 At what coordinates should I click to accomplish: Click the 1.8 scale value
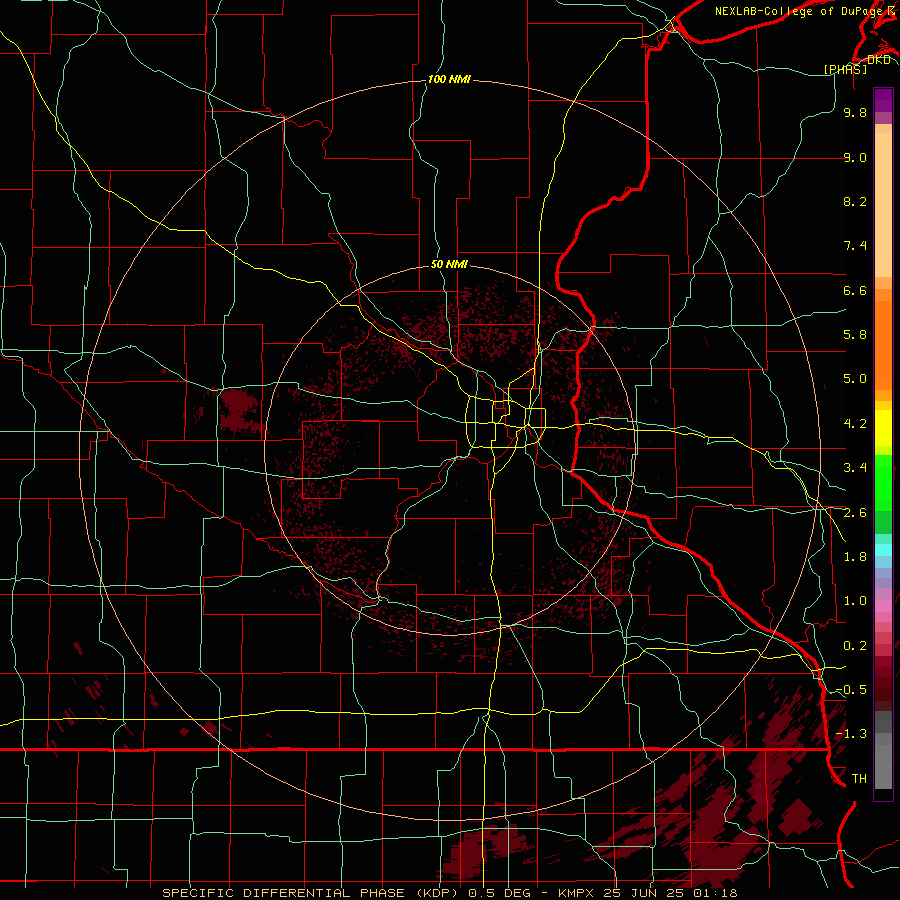(855, 557)
